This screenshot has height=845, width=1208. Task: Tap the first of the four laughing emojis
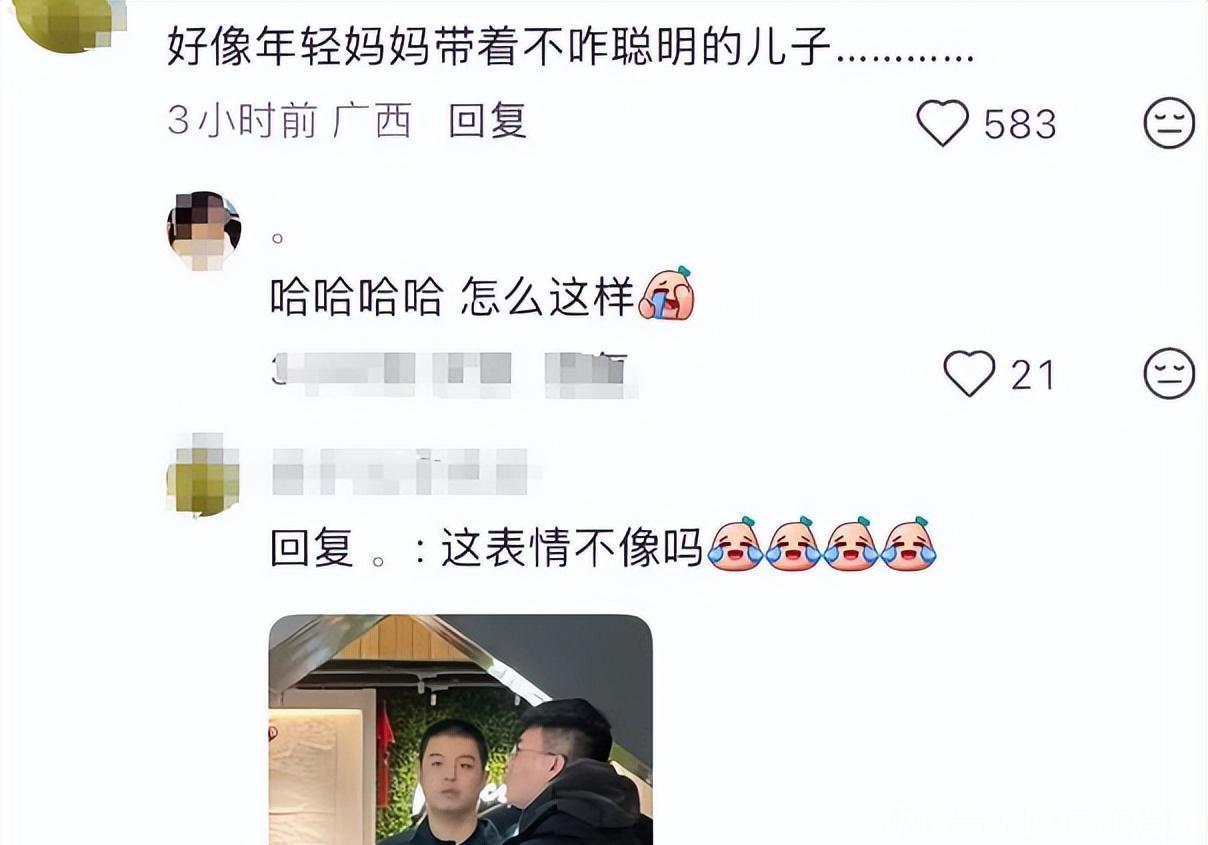pos(735,546)
